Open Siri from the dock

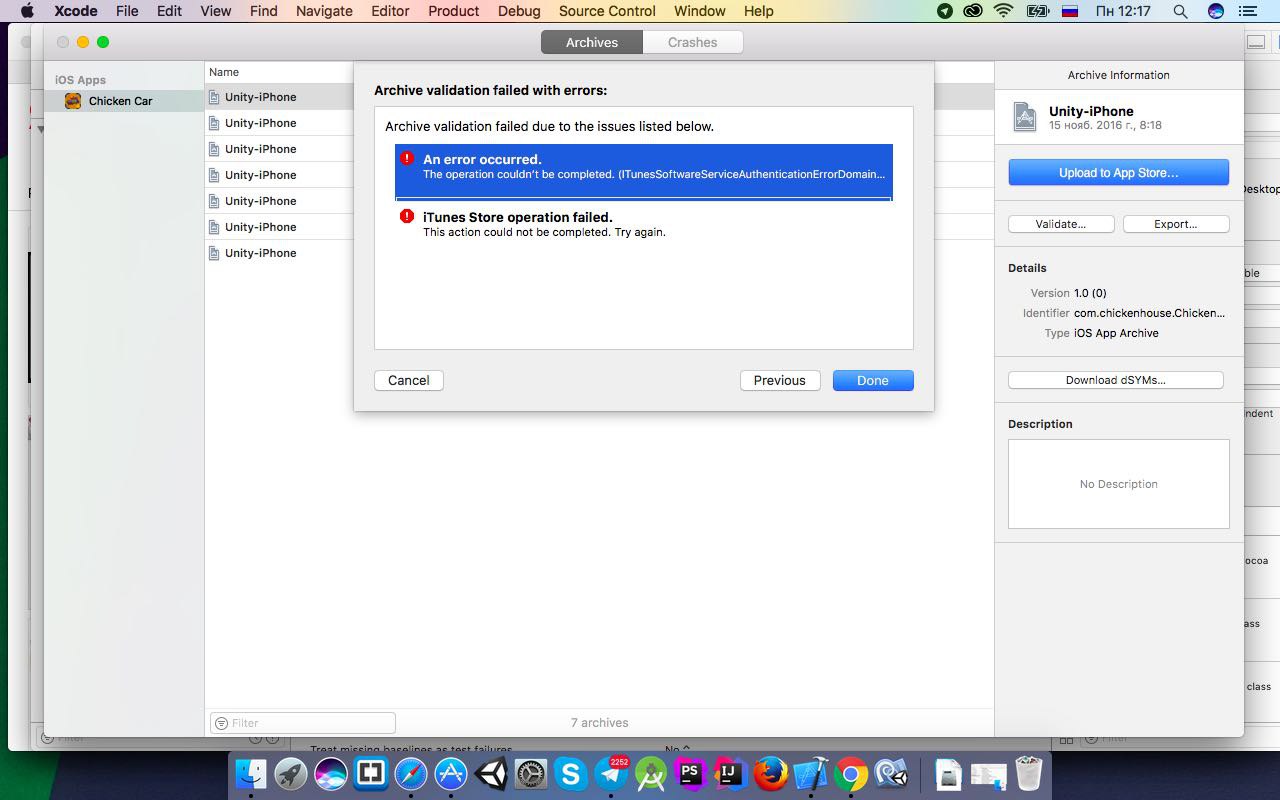click(x=331, y=774)
